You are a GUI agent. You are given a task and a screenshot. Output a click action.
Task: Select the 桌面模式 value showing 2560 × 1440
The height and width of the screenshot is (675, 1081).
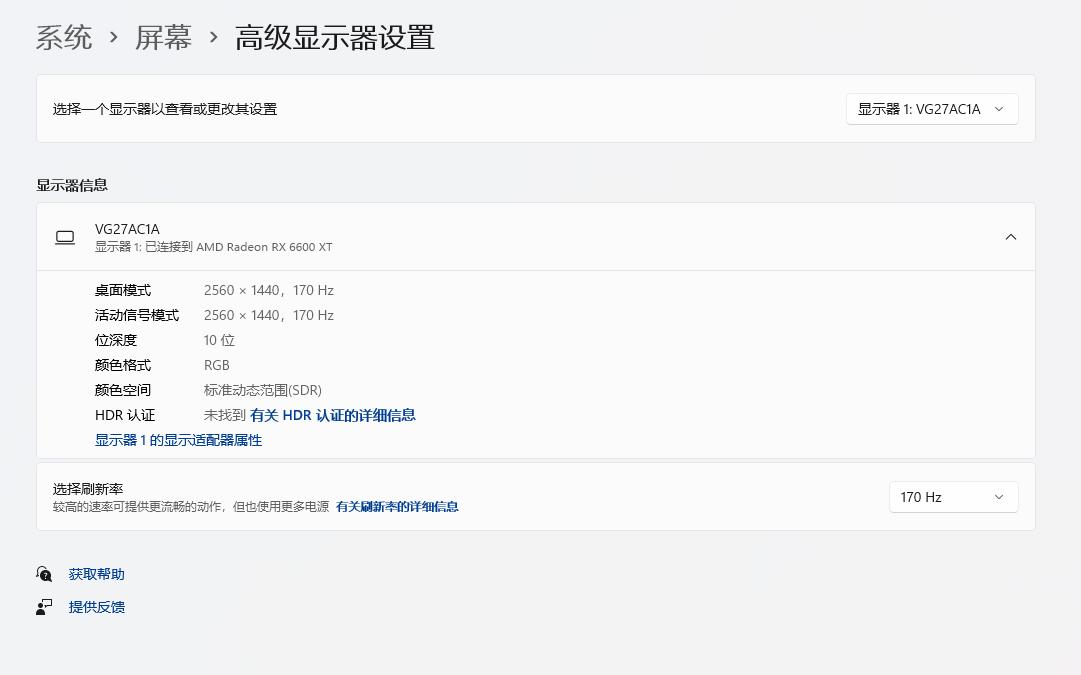click(268, 290)
